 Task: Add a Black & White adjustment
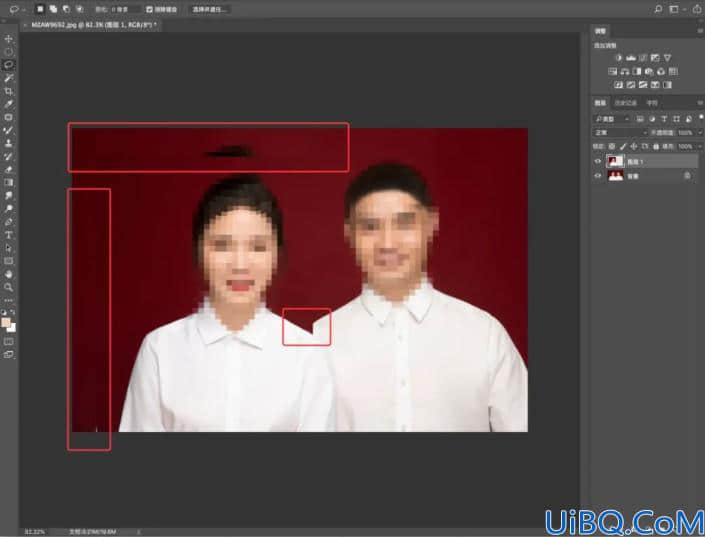tap(637, 71)
